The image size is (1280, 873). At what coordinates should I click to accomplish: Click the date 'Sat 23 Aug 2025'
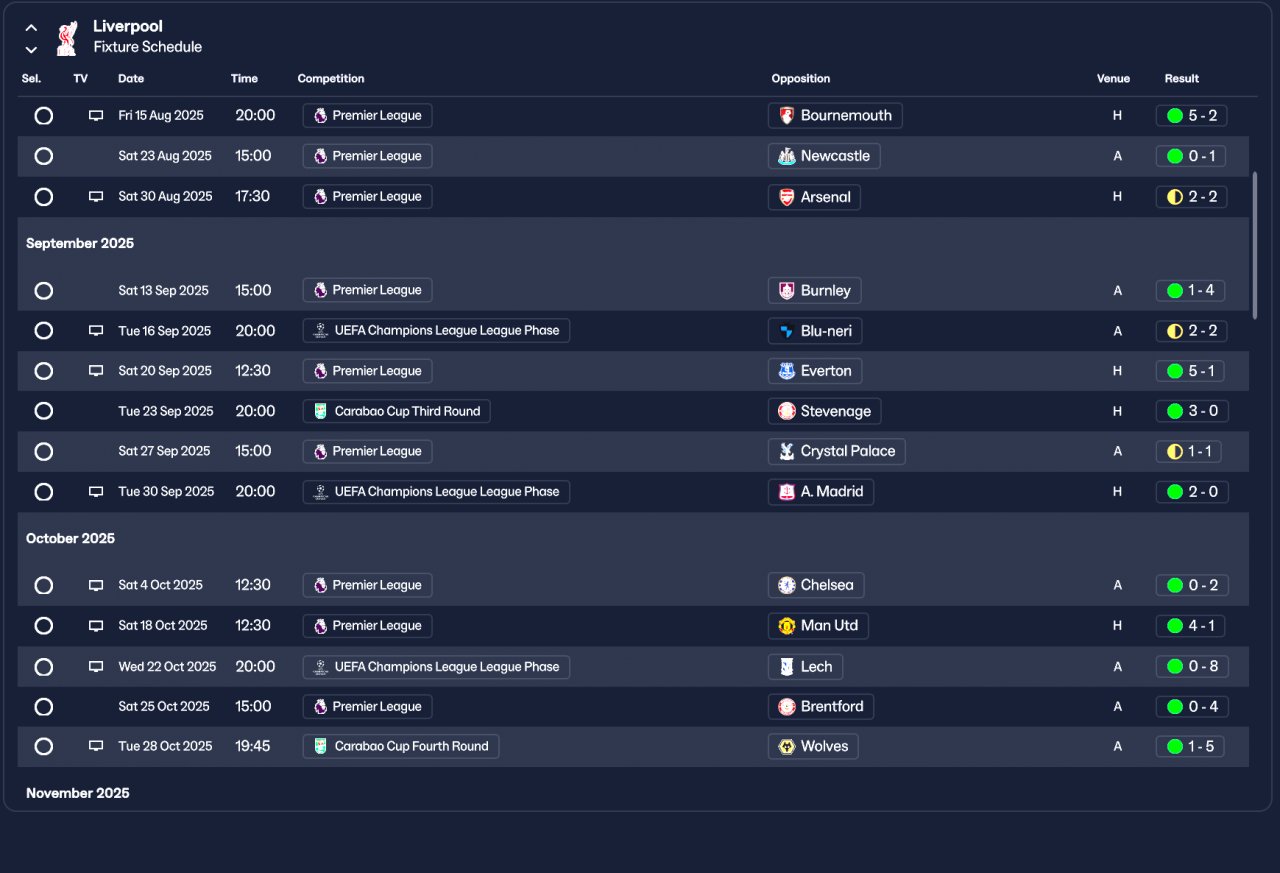coord(165,156)
